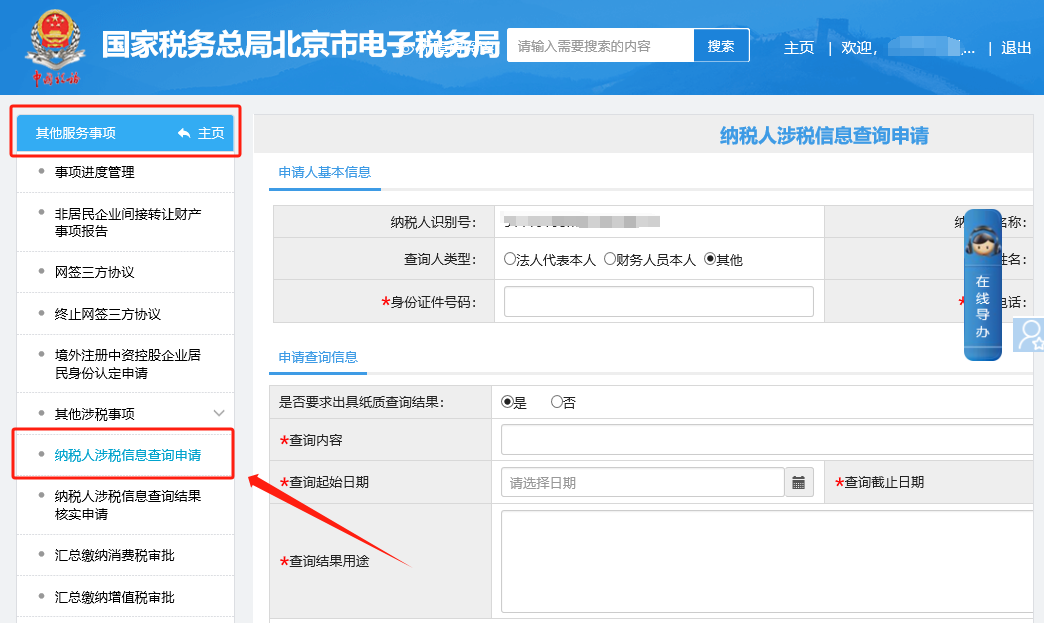Go to 主页 in top header
This screenshot has width=1044, height=623.
799,48
